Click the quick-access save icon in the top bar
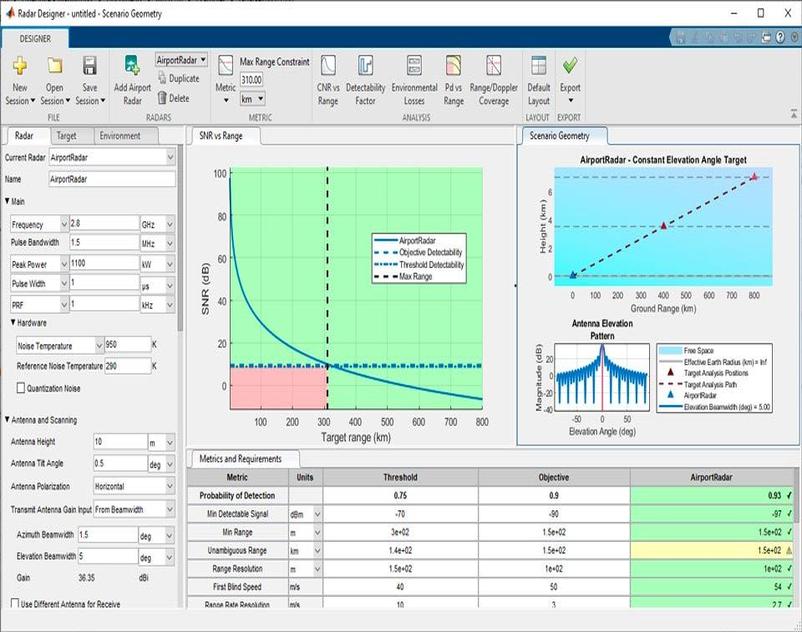The width and height of the screenshot is (802, 632). point(681,37)
